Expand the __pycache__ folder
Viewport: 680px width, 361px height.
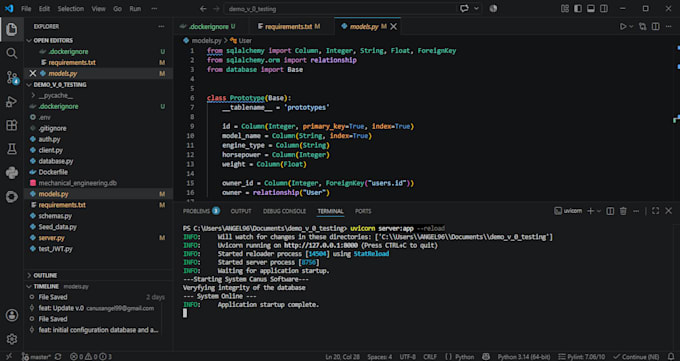point(56,95)
